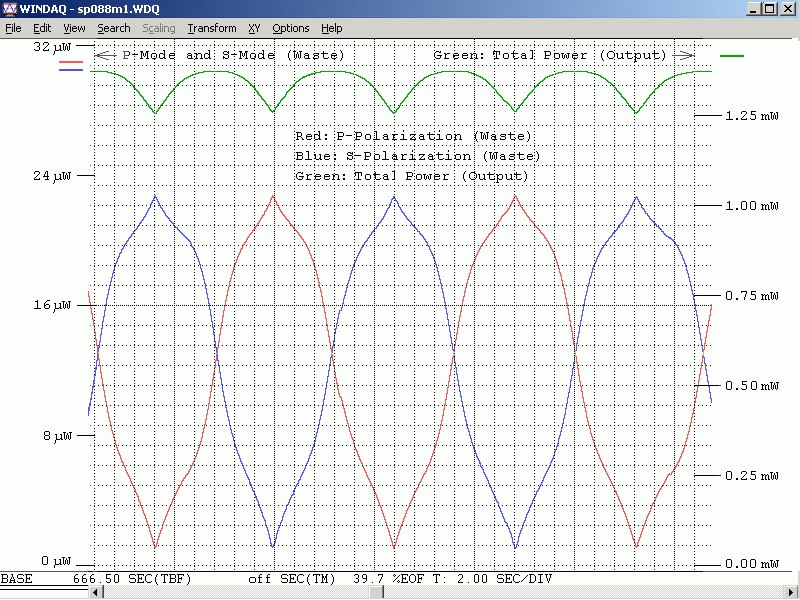Image resolution: width=800 pixels, height=600 pixels.
Task: Open the View menu
Action: coord(74,28)
